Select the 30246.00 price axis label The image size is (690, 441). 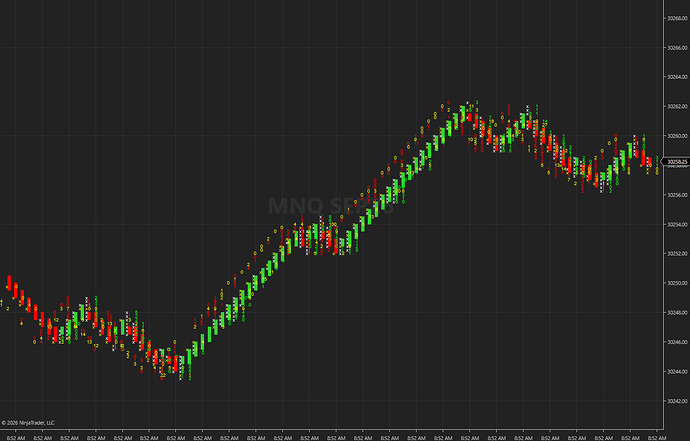click(677, 342)
